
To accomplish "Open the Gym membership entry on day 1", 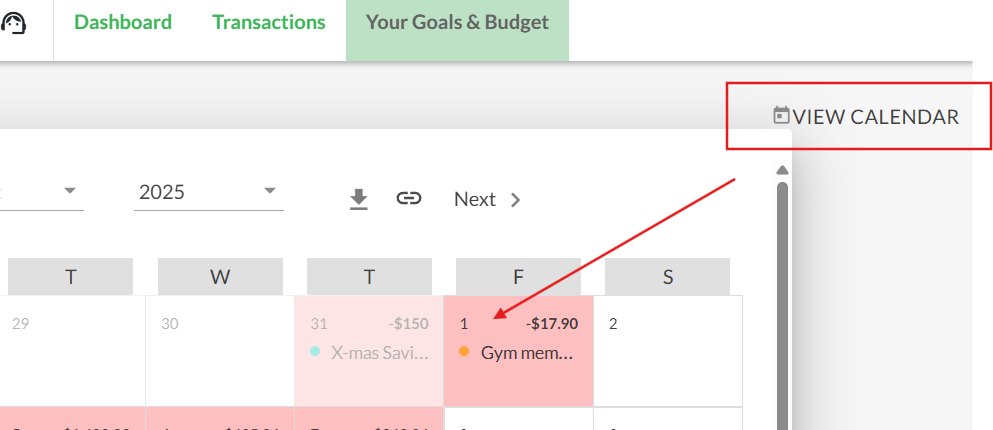I will tap(518, 353).
